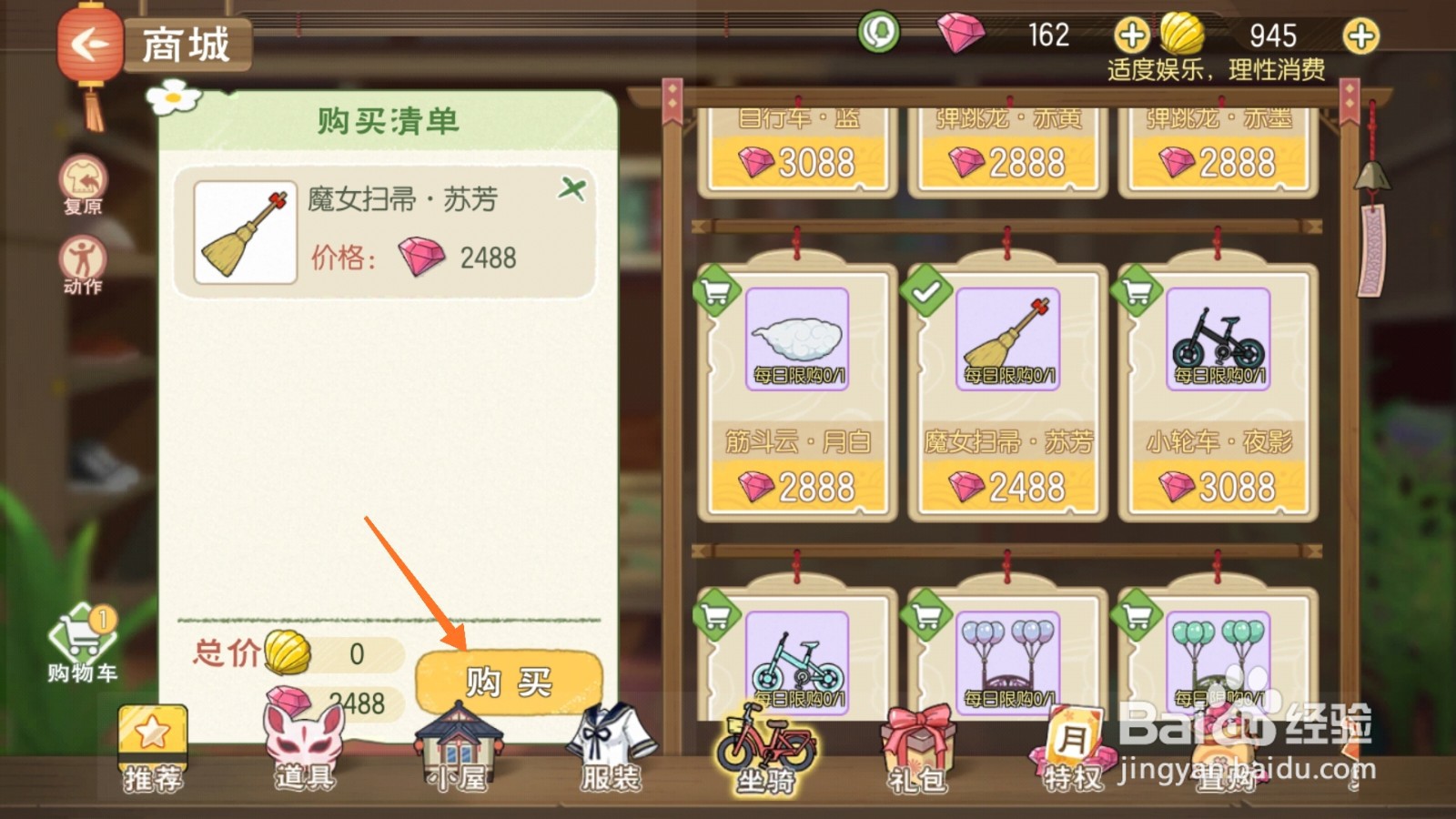This screenshot has width=1456, height=819.
Task: Switch to the 推荐 tab
Action: pyautogui.click(x=153, y=748)
